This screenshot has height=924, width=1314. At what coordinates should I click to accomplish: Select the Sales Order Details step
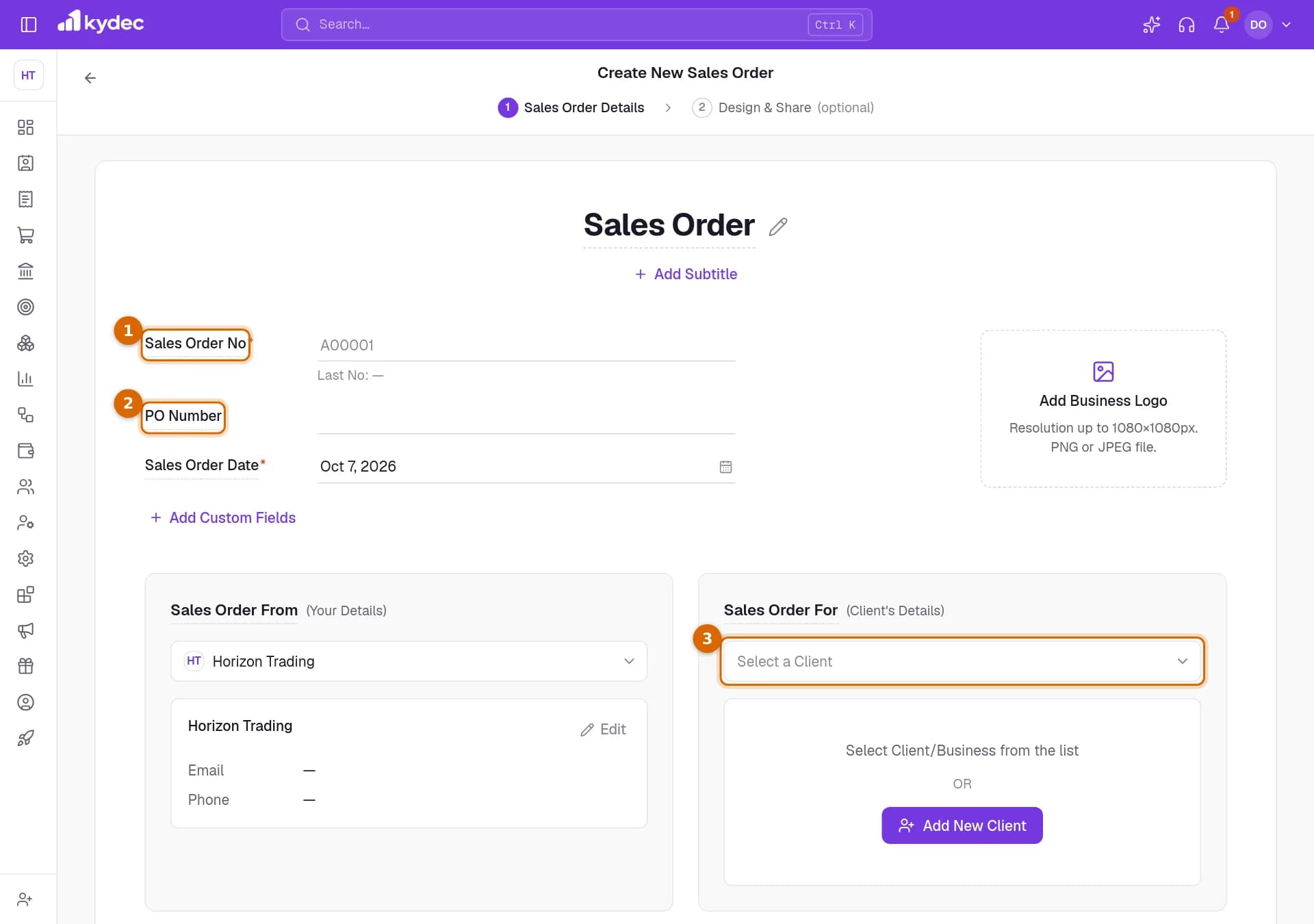[571, 107]
